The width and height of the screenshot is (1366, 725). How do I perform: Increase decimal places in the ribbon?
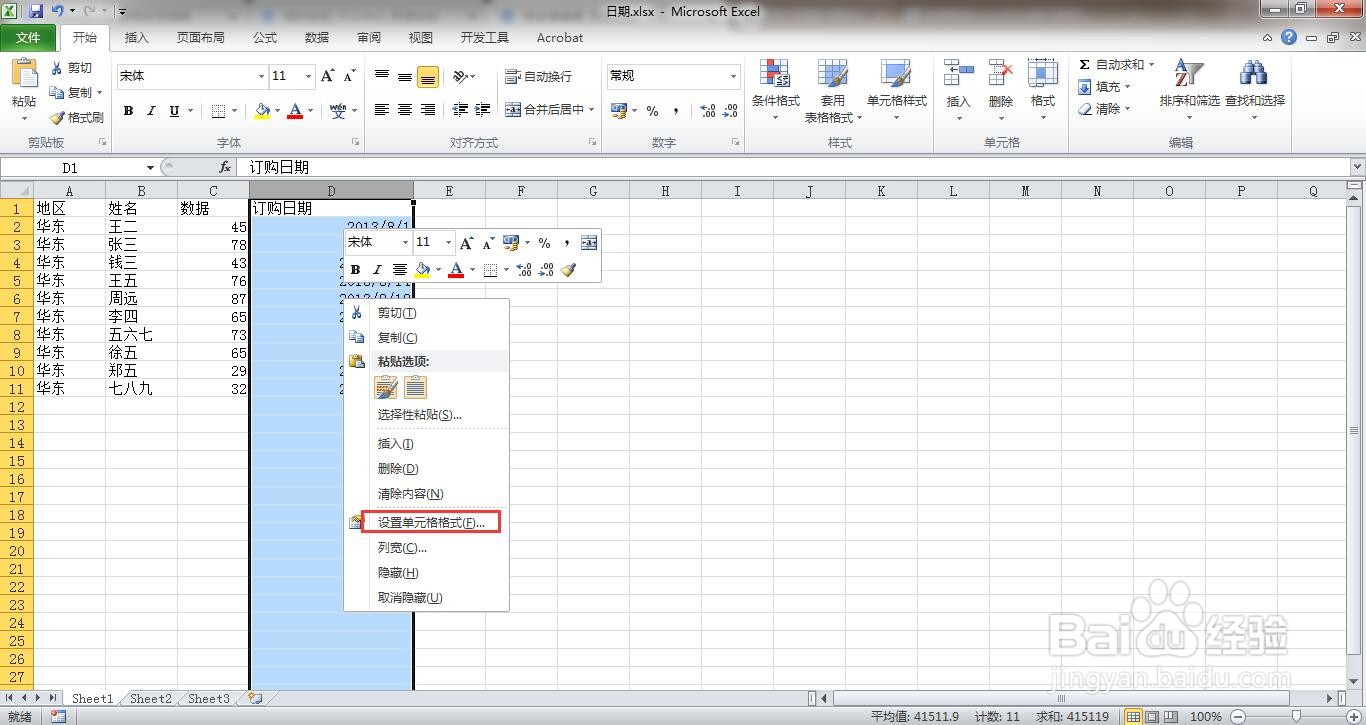[707, 111]
